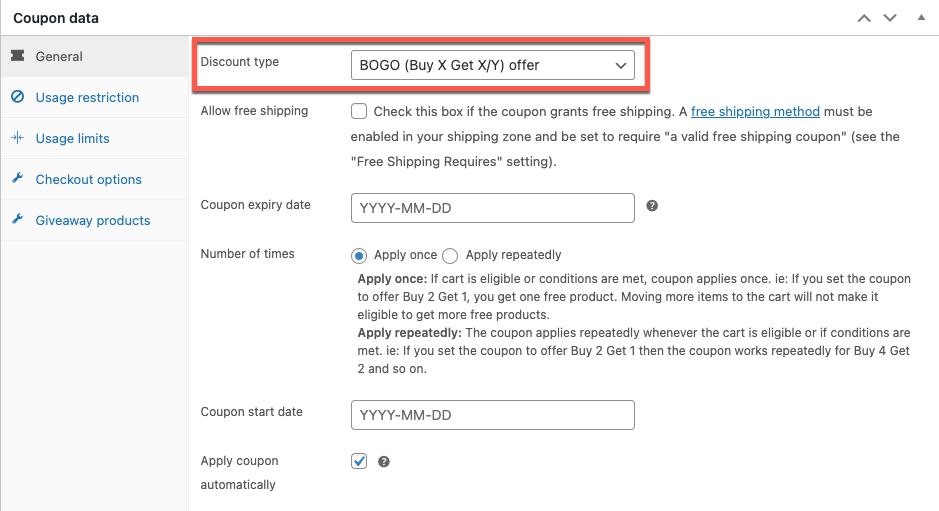The height and width of the screenshot is (511, 939).
Task: Click the help icon for Apply coupon automatically
Action: [384, 461]
